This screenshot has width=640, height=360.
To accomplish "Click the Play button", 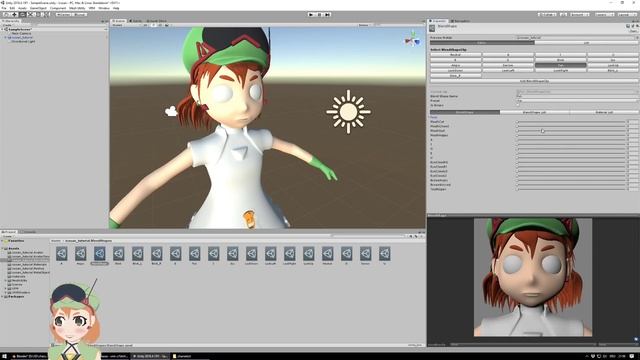I will (x=312, y=14).
